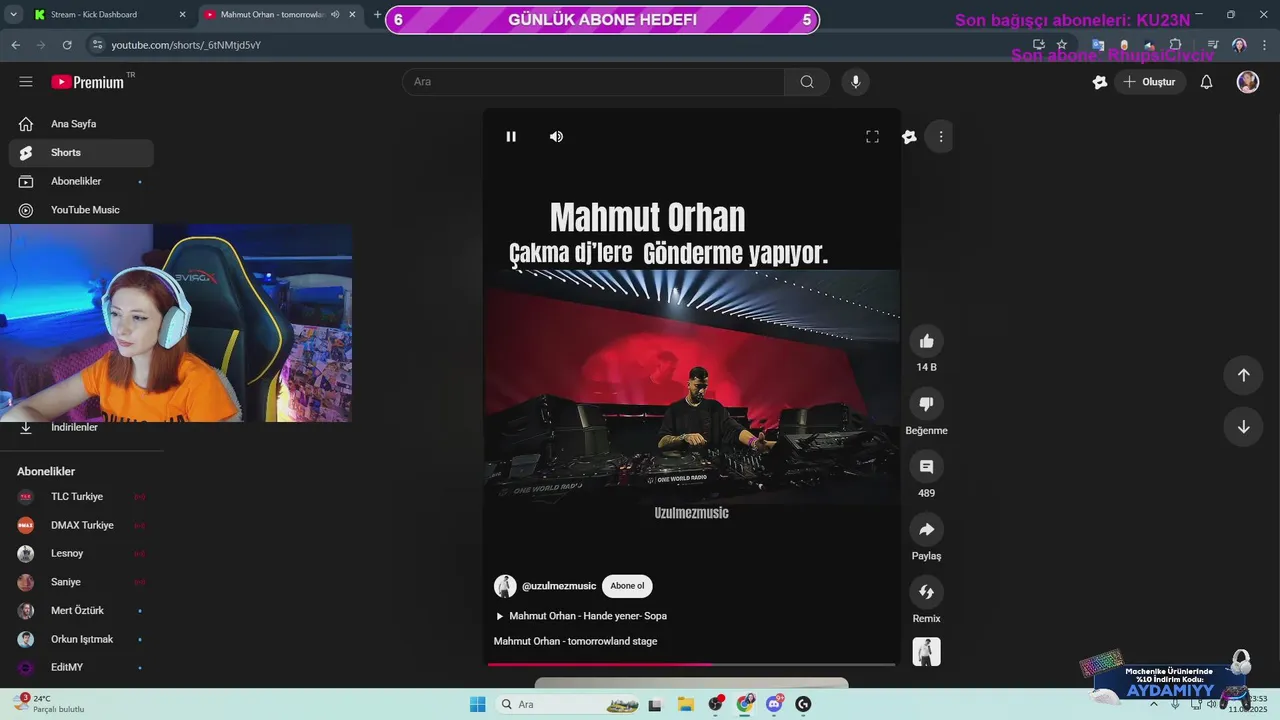Open Abonelikler in the sidebar

[81, 182]
